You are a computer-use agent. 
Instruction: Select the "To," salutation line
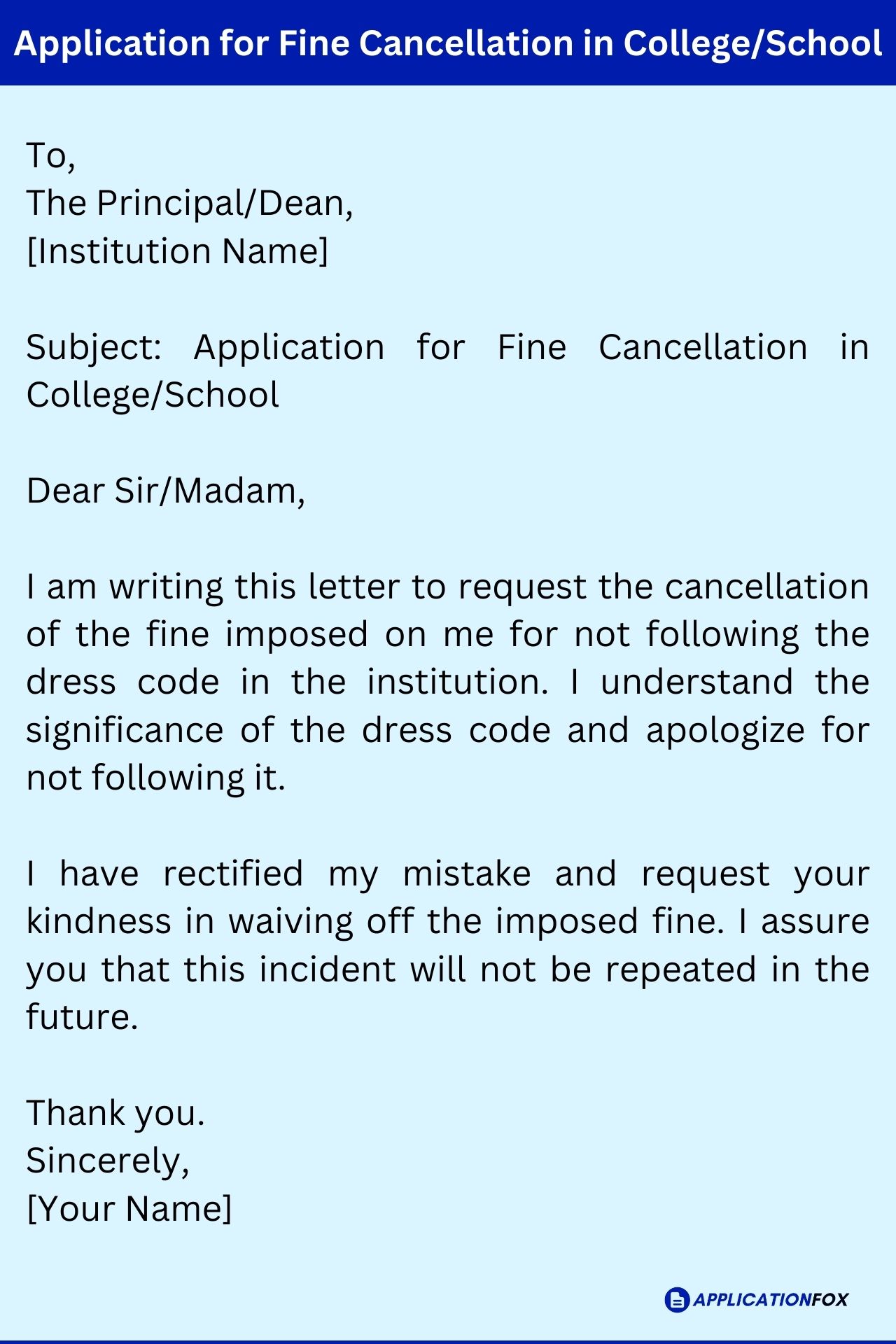click(x=50, y=155)
